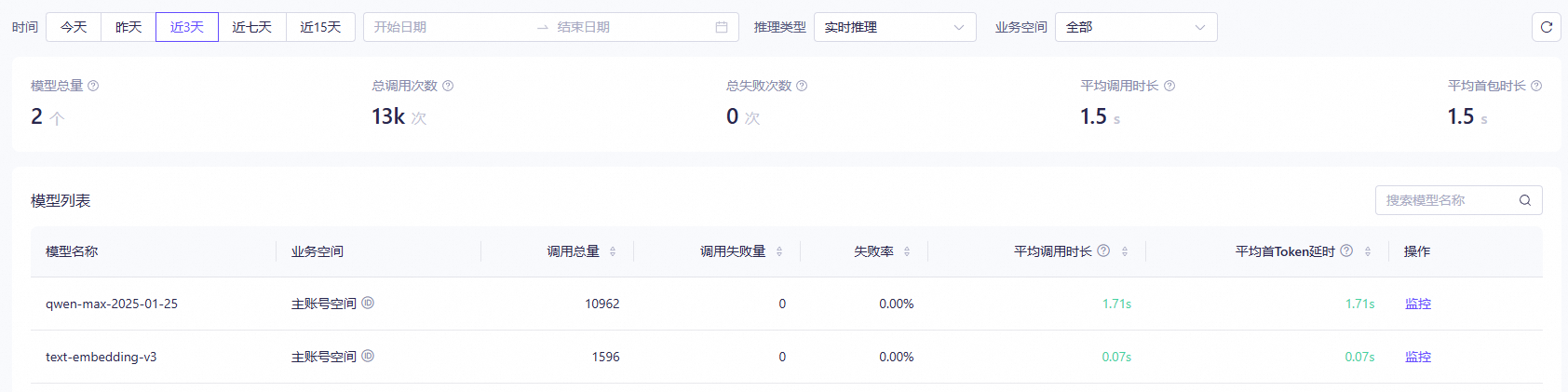
Task: Select the 近15天 time range
Action: pyautogui.click(x=320, y=27)
